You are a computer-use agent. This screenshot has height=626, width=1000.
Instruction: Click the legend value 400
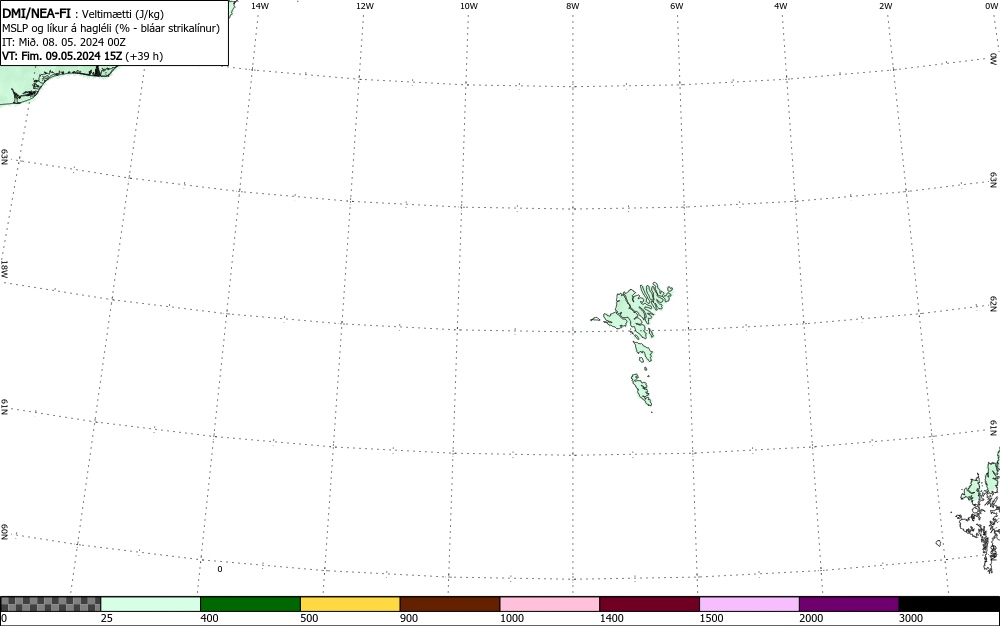pos(209,618)
